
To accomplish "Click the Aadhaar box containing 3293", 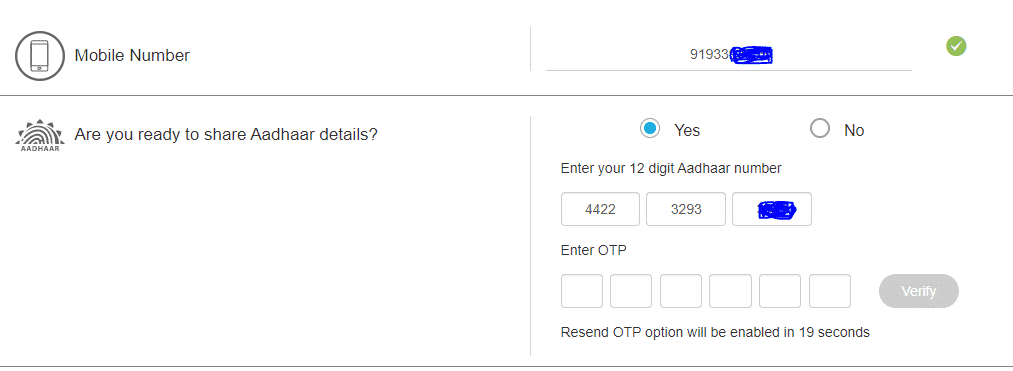I will tap(686, 209).
